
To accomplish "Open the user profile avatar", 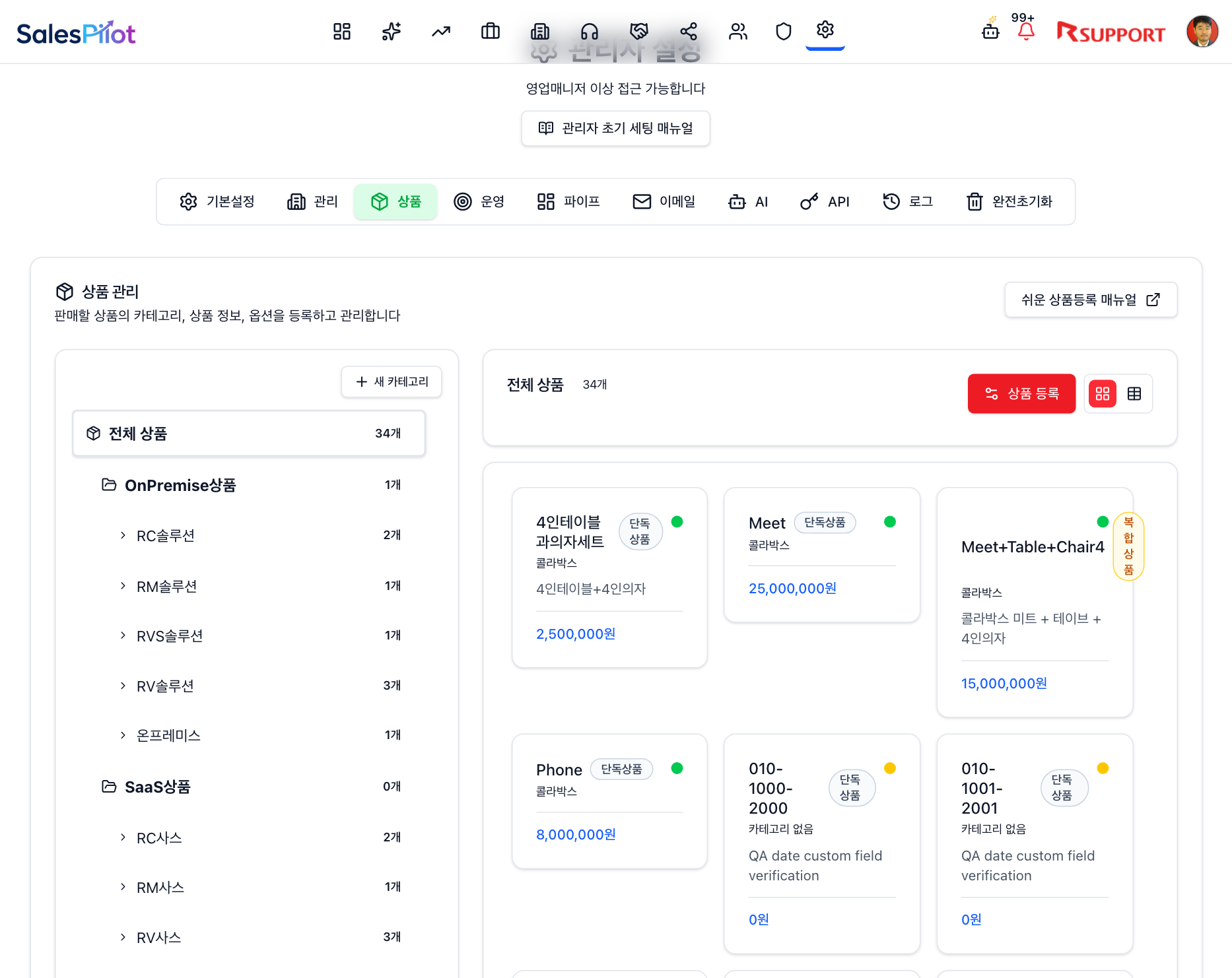I will (x=1202, y=32).
